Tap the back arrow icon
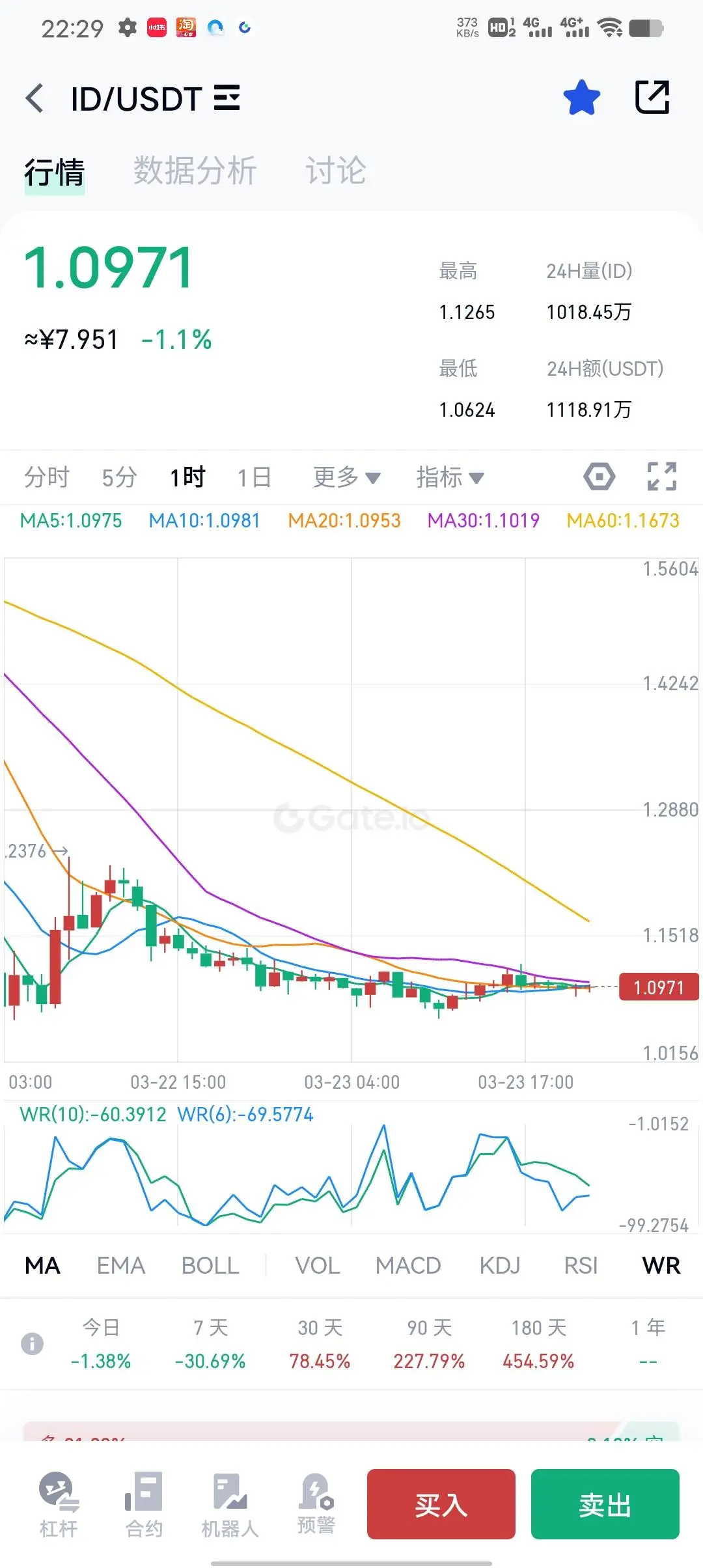 click(35, 98)
